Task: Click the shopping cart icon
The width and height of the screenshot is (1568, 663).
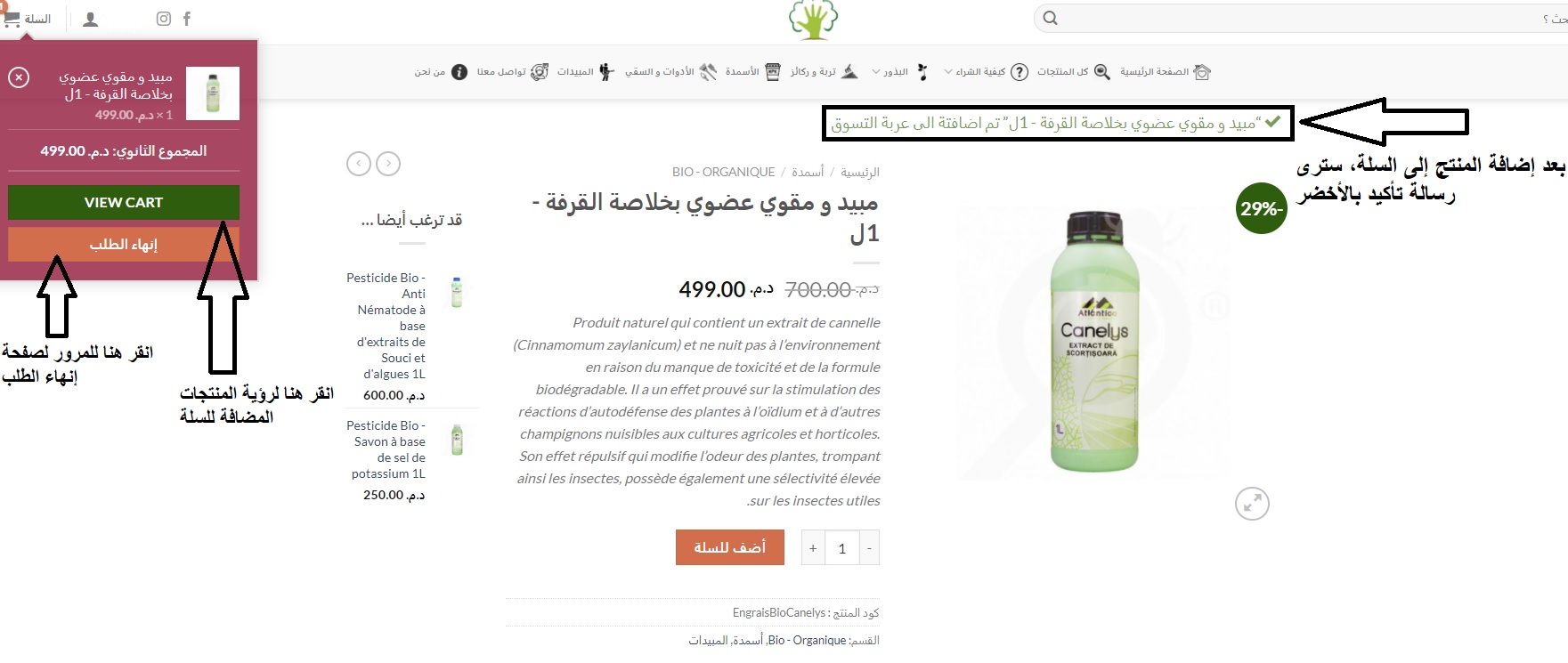Action: click(x=12, y=19)
